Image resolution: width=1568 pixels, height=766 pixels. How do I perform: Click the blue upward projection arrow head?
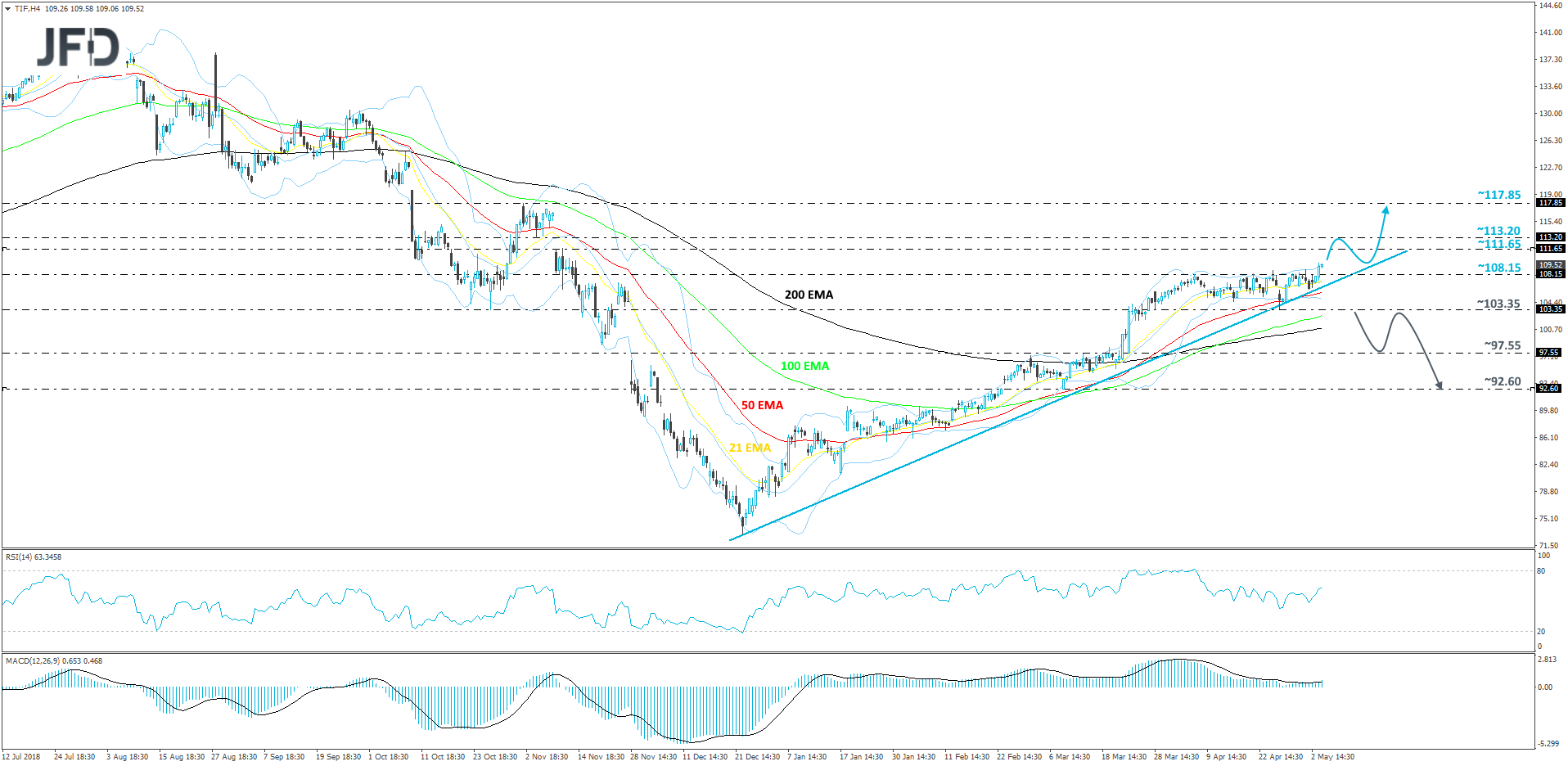1386,210
